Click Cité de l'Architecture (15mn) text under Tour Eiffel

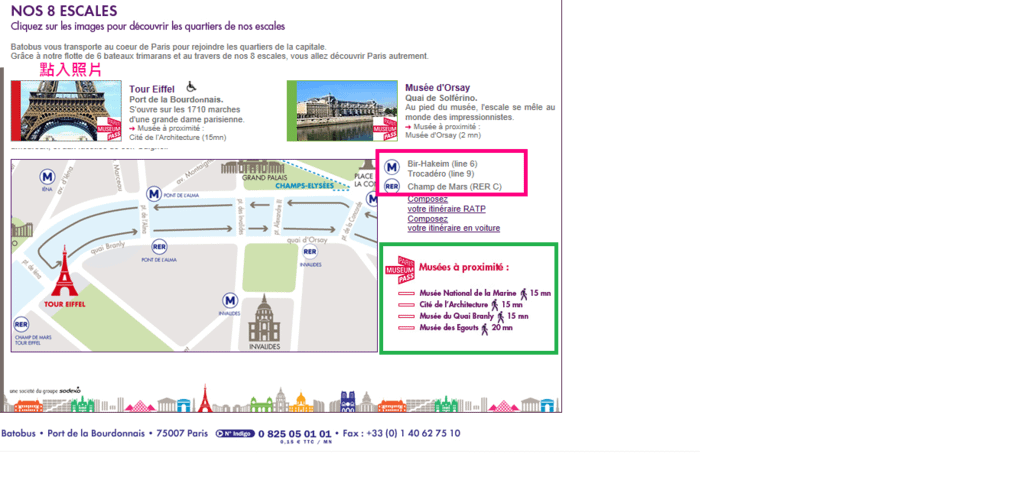point(178,138)
